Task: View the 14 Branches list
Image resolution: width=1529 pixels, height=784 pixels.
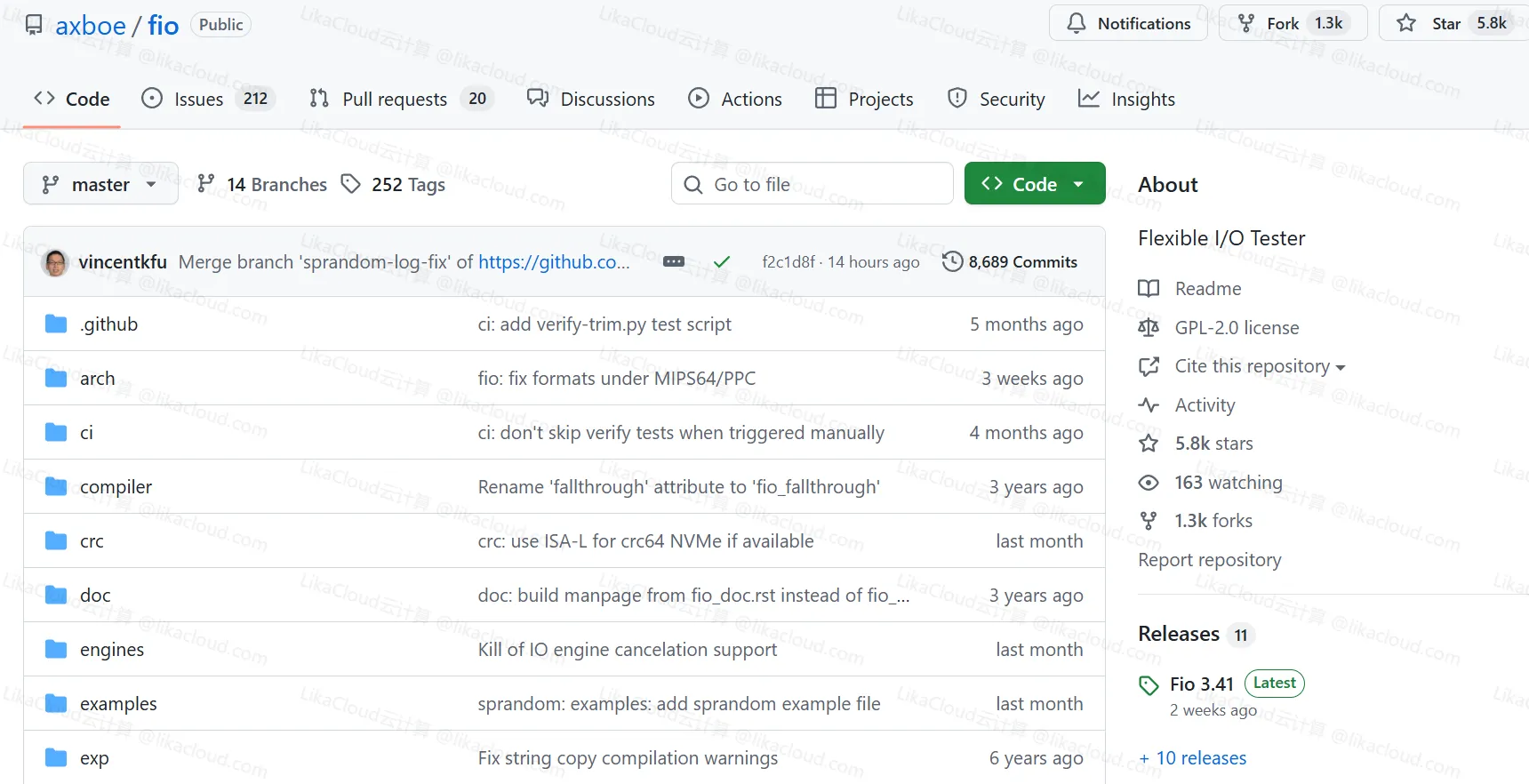Action: pos(276,184)
